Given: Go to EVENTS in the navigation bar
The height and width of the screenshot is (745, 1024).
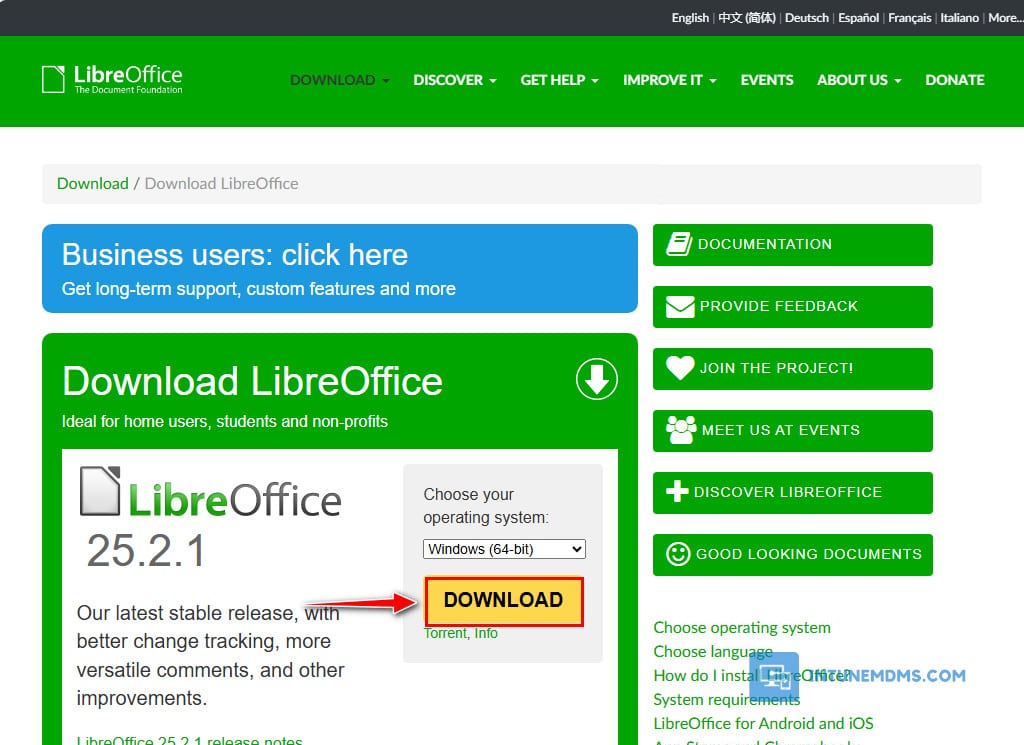Looking at the screenshot, I should coord(767,80).
